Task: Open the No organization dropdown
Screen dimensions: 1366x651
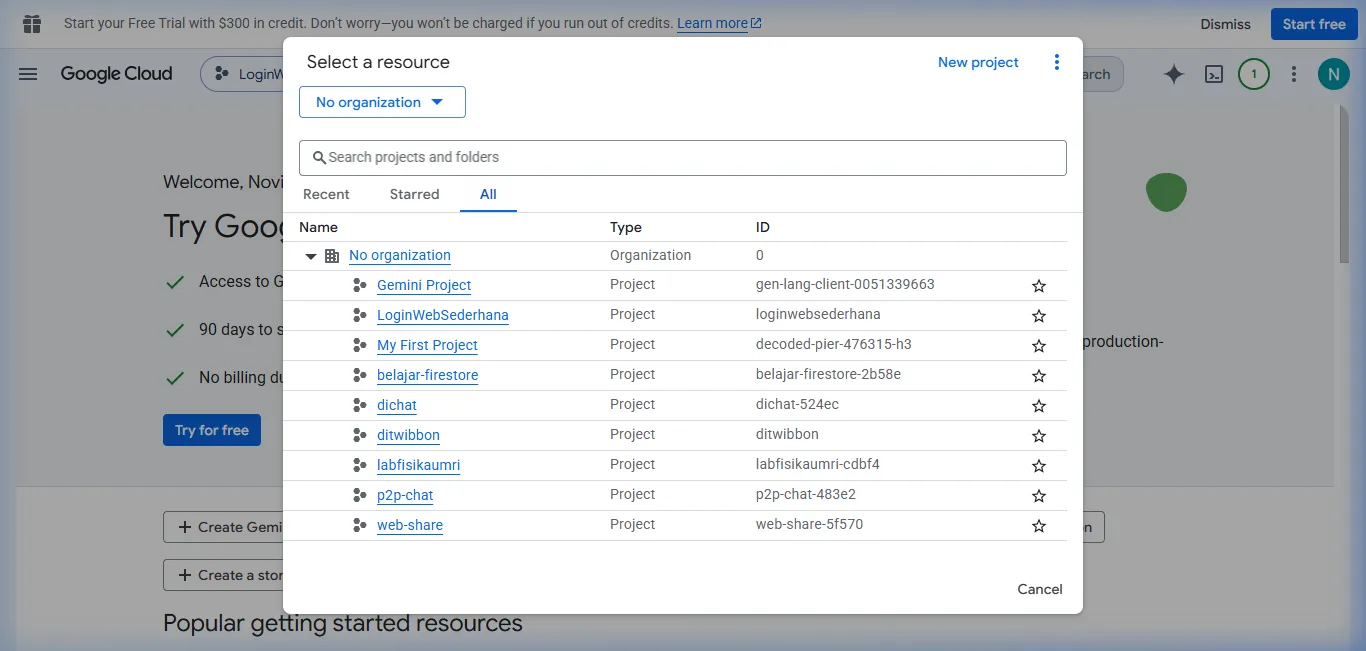Action: pyautogui.click(x=382, y=102)
